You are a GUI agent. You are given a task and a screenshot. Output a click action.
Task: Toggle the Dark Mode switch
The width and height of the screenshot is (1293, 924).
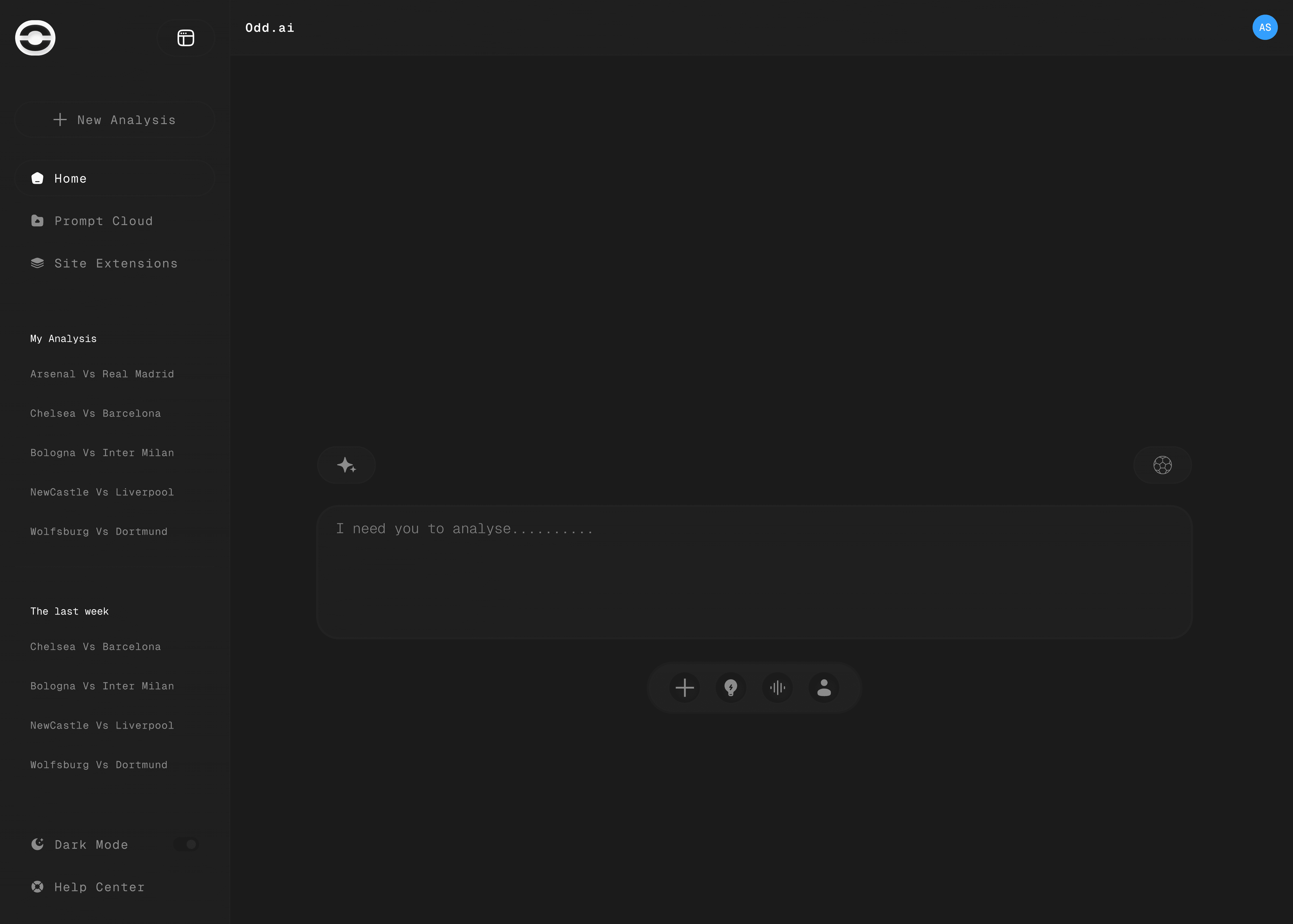click(x=187, y=844)
